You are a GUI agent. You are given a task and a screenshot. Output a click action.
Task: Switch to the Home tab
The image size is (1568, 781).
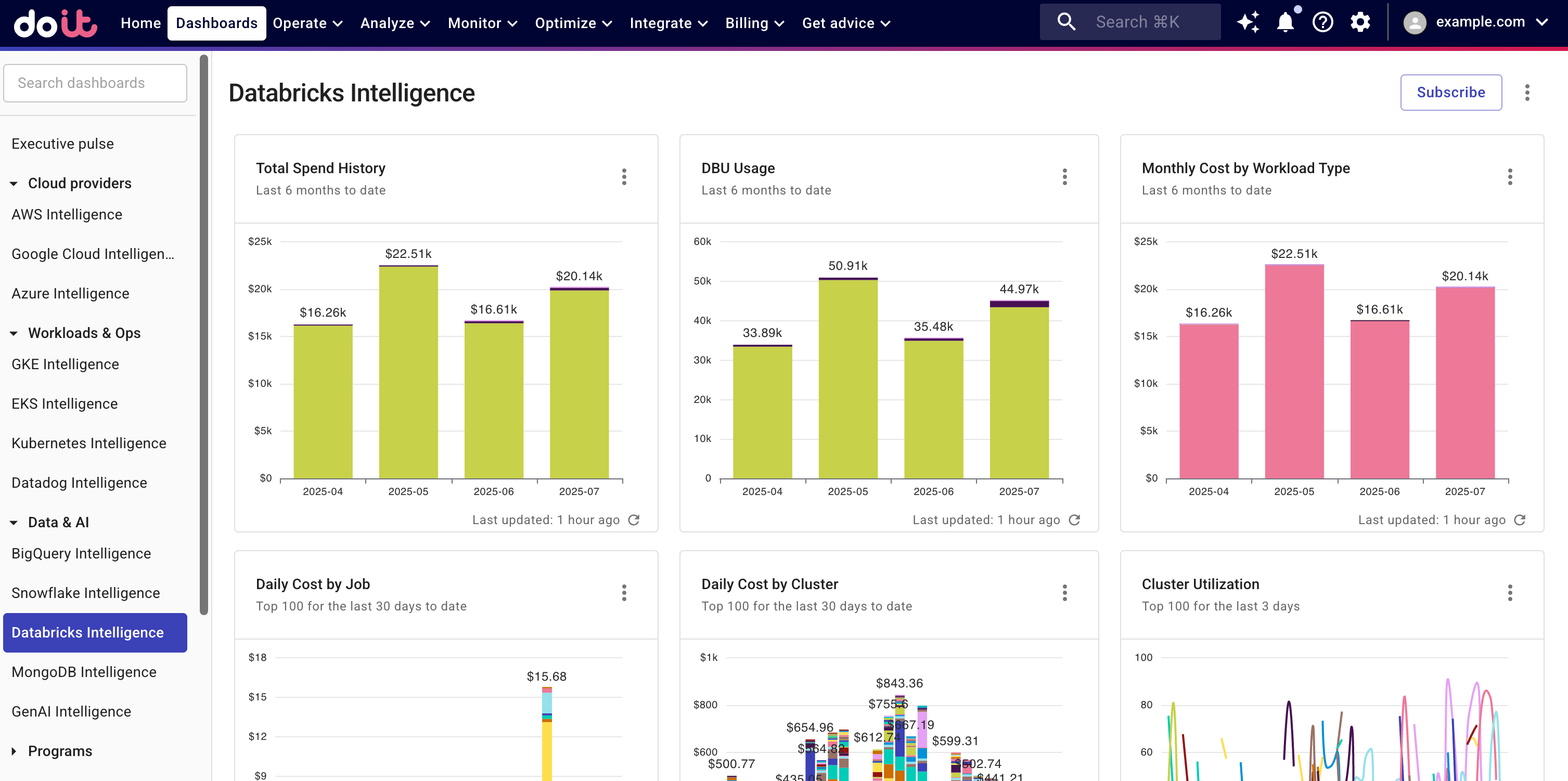pos(140,23)
